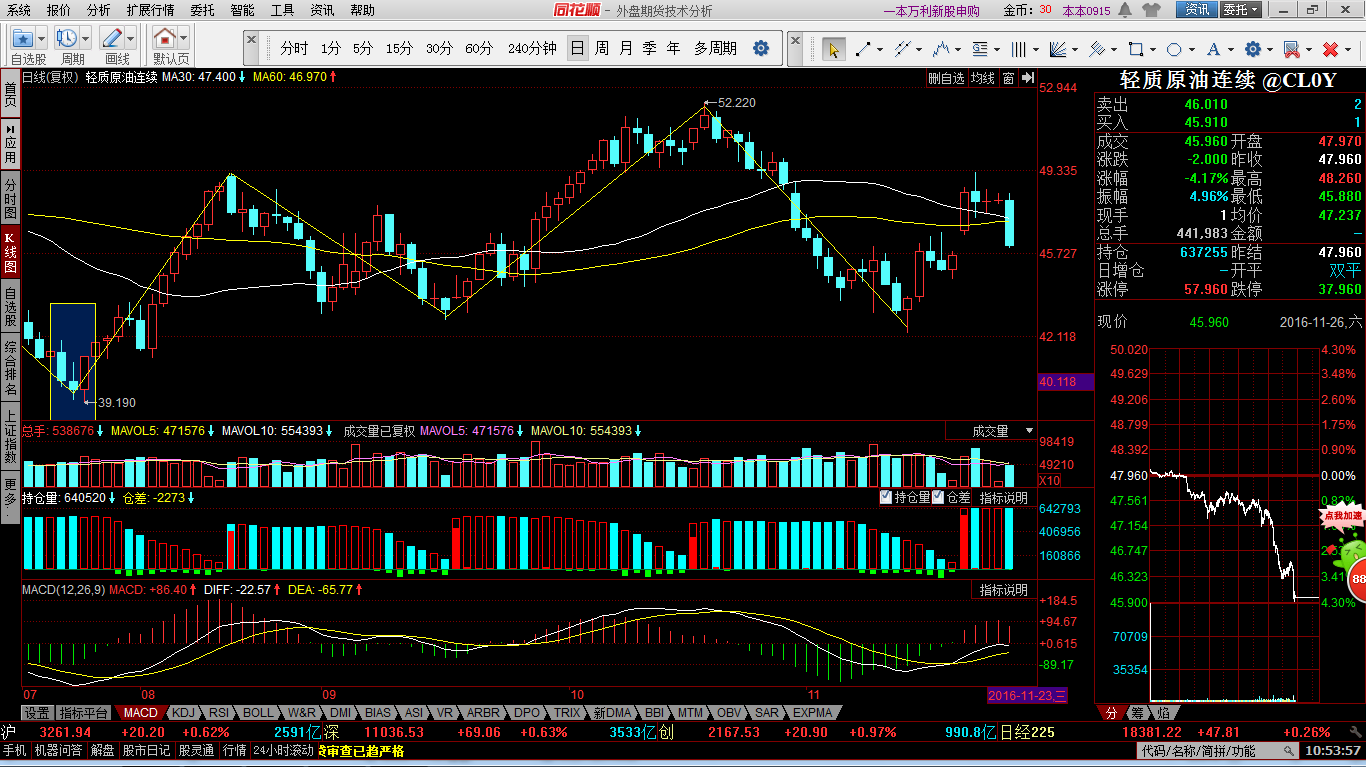
Task: Switch chart to 60分 period
Action: (x=479, y=48)
